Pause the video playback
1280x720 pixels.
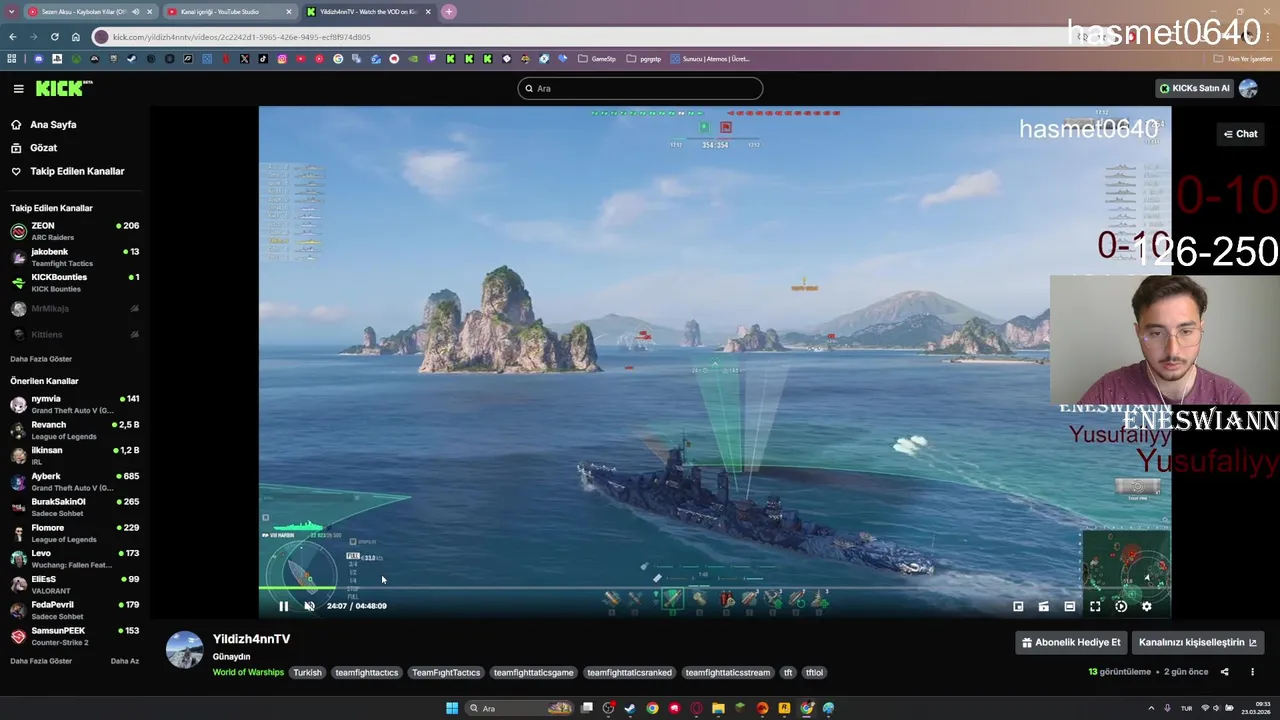(x=283, y=606)
